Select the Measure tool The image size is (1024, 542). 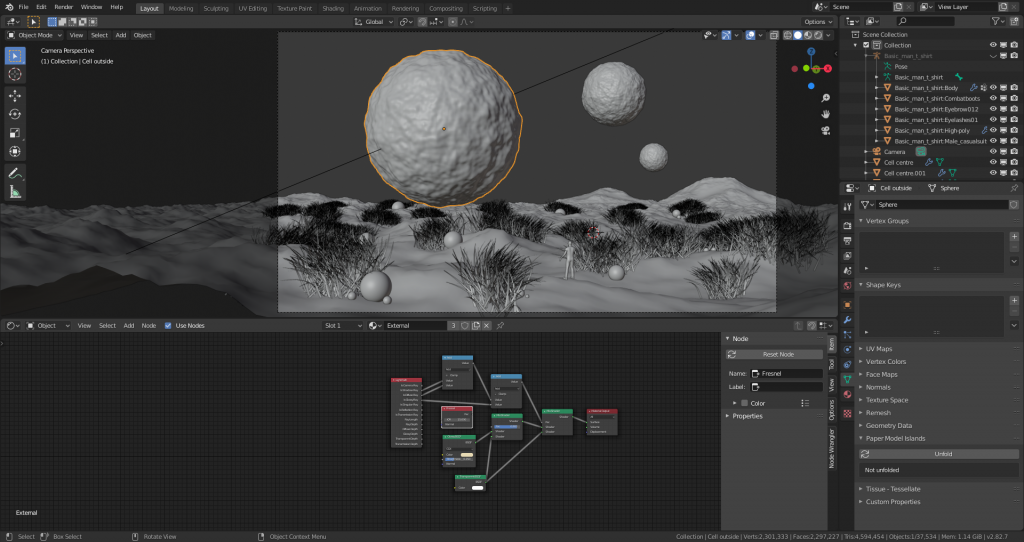pos(15,192)
